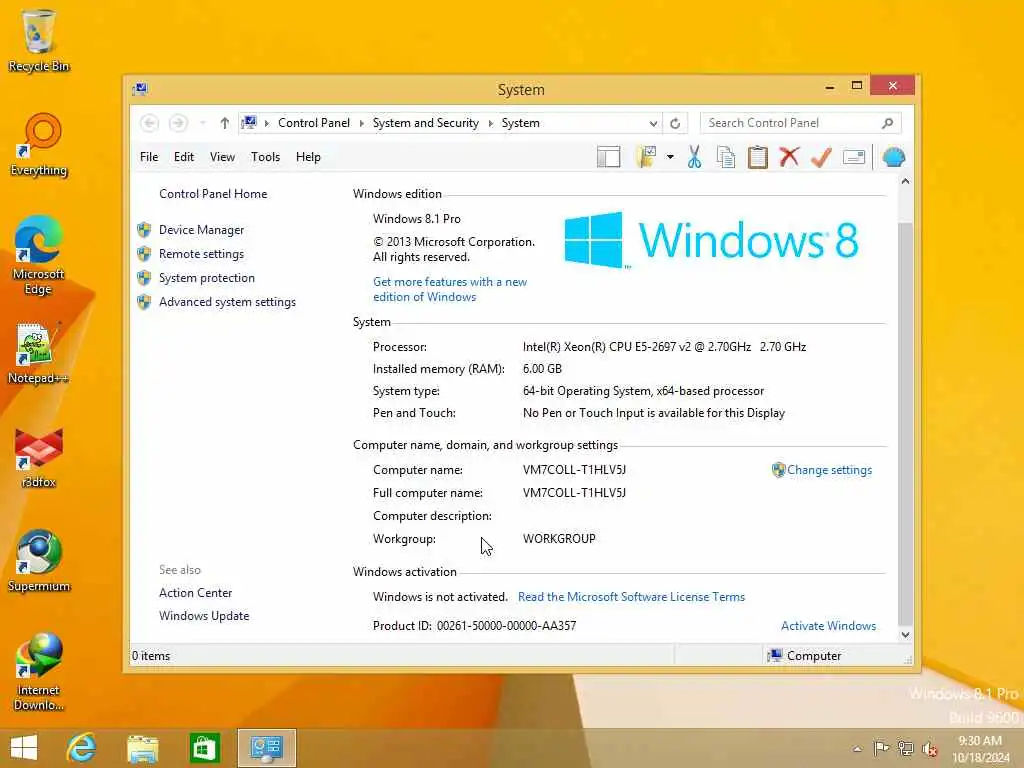1024x768 pixels.
Task: Click the System window title bar icon
Action: pos(140,89)
